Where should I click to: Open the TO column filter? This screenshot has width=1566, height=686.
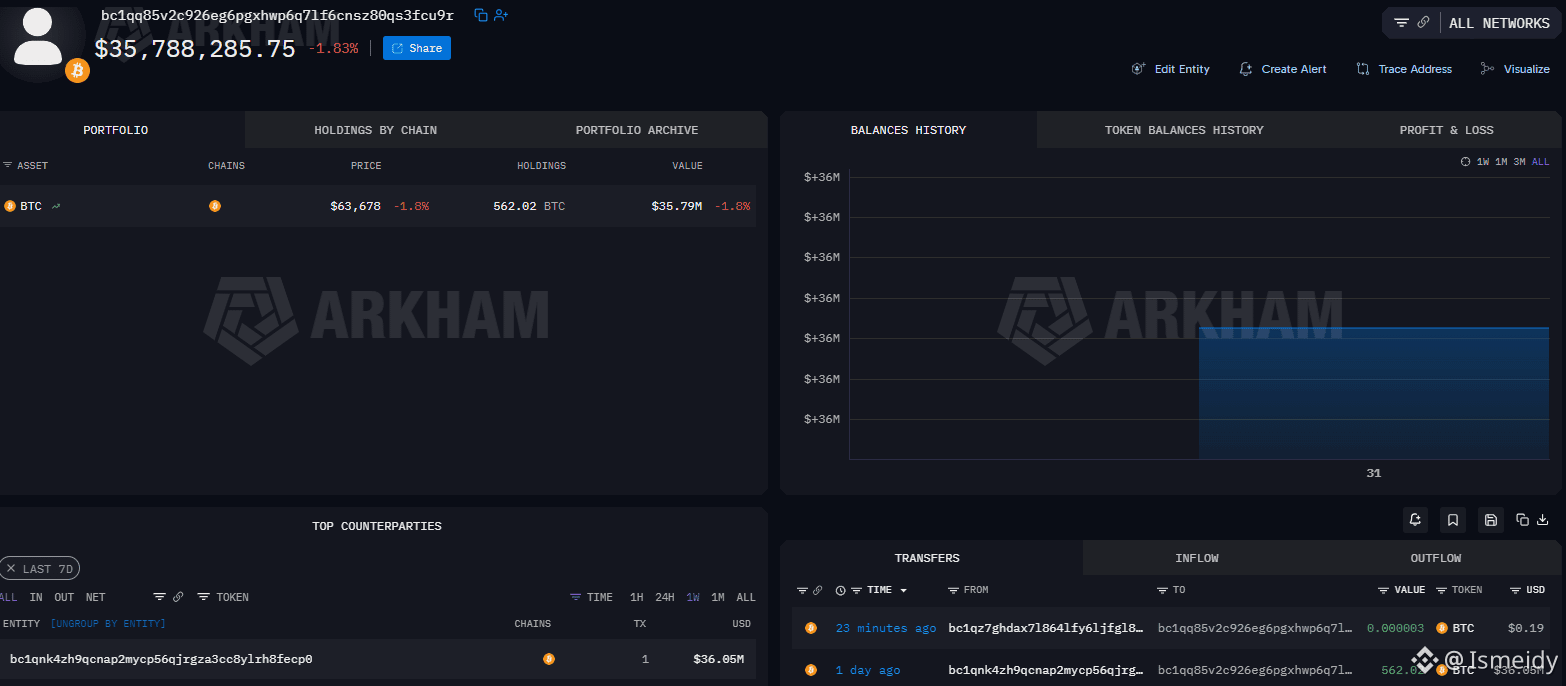(1171, 590)
